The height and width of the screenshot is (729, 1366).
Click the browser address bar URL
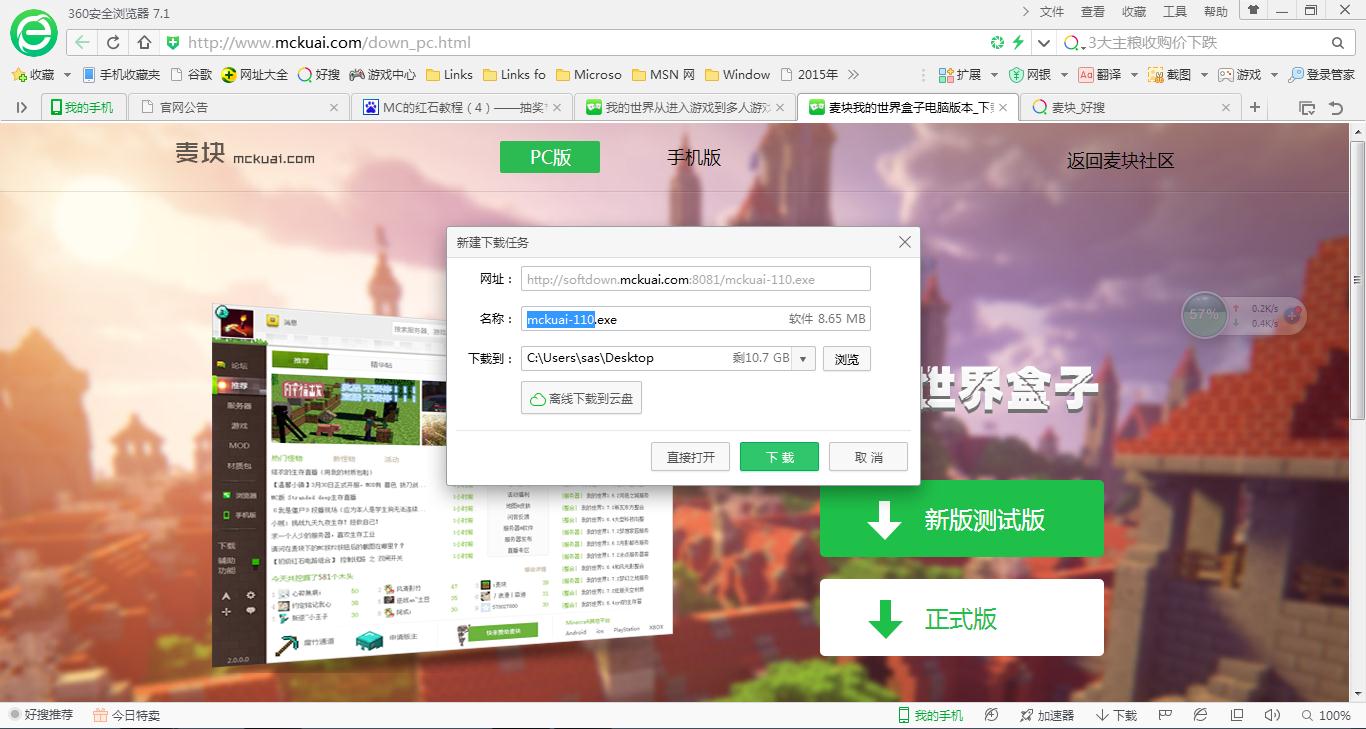(x=329, y=43)
